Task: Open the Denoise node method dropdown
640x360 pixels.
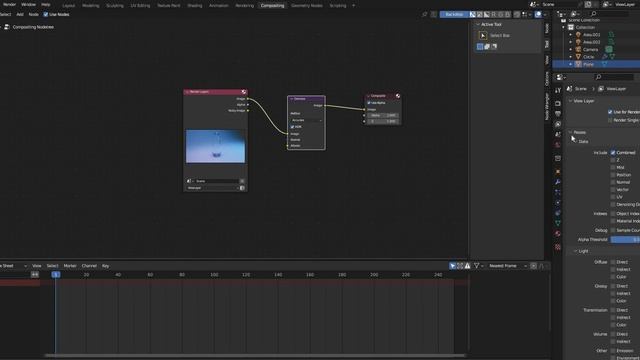Action: click(307, 120)
